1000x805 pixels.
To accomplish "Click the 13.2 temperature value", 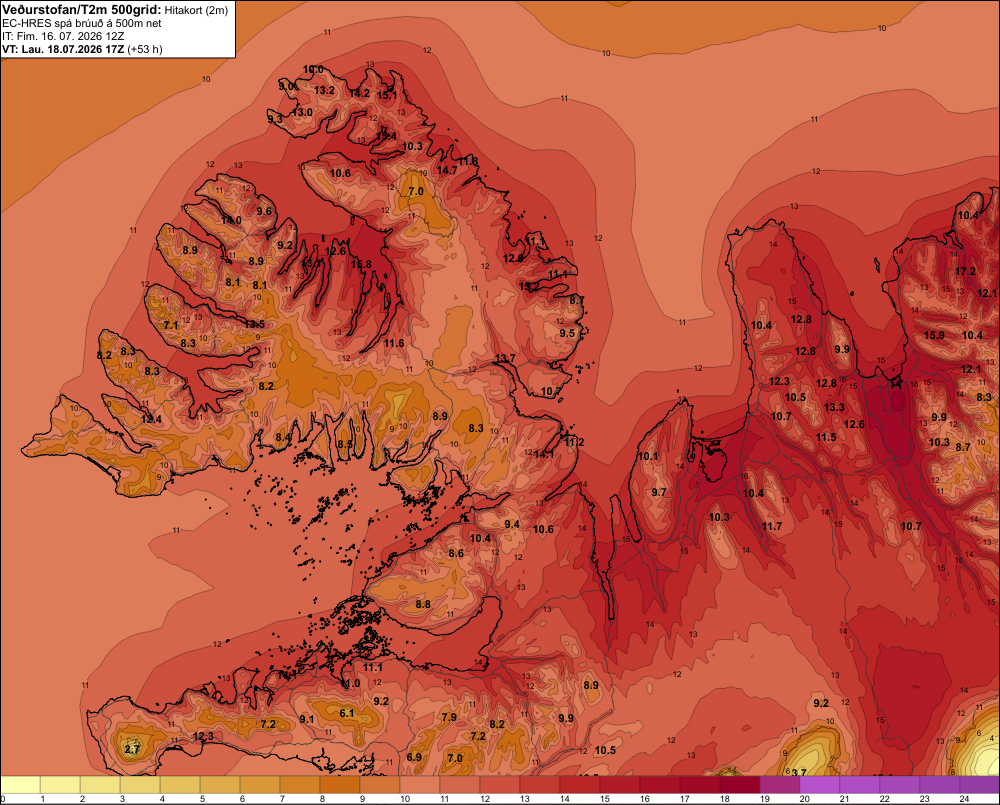I will [324, 91].
